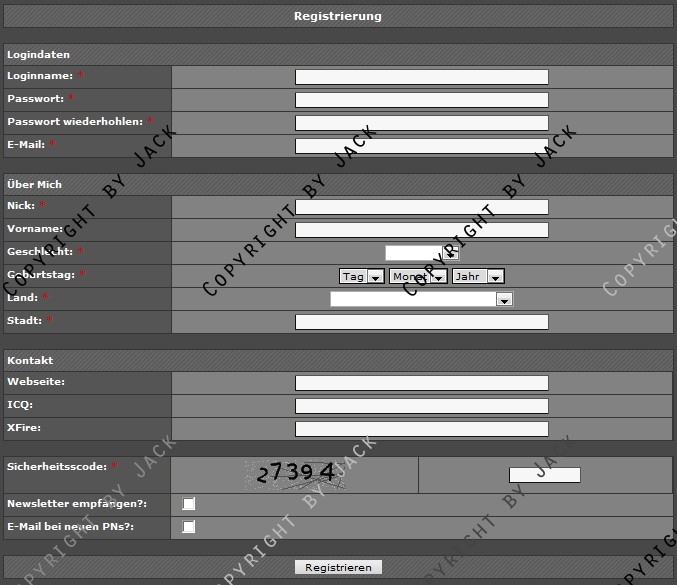This screenshot has height=585, width=677.
Task: Open the Tag birthday dropdown
Action: pos(362,276)
